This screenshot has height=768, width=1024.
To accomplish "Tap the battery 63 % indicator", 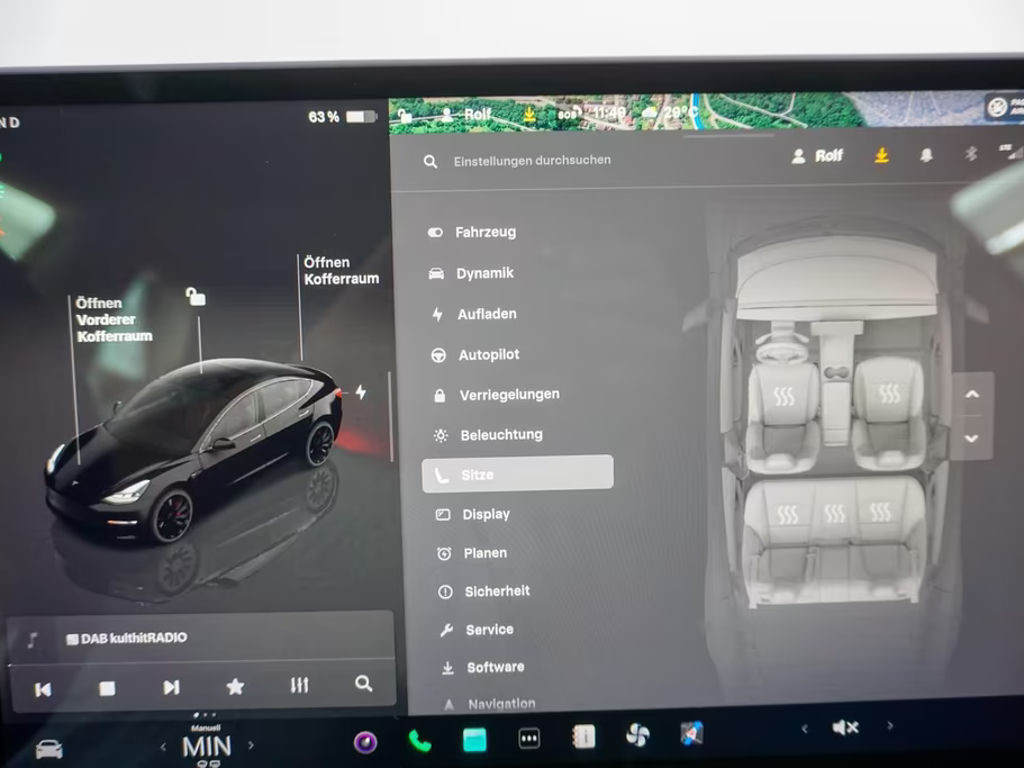I will click(342, 117).
